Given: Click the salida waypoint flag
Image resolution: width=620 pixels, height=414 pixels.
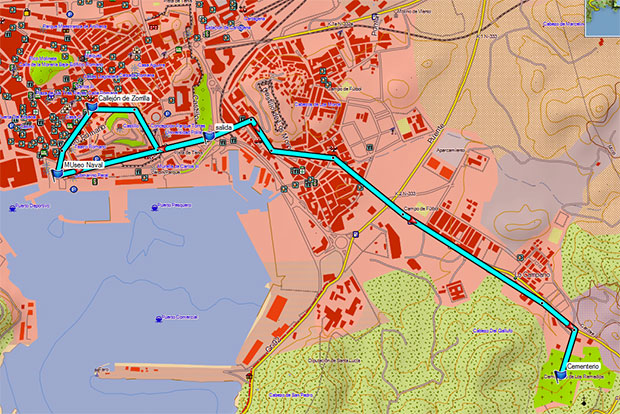Looking at the screenshot, I should tap(208, 137).
